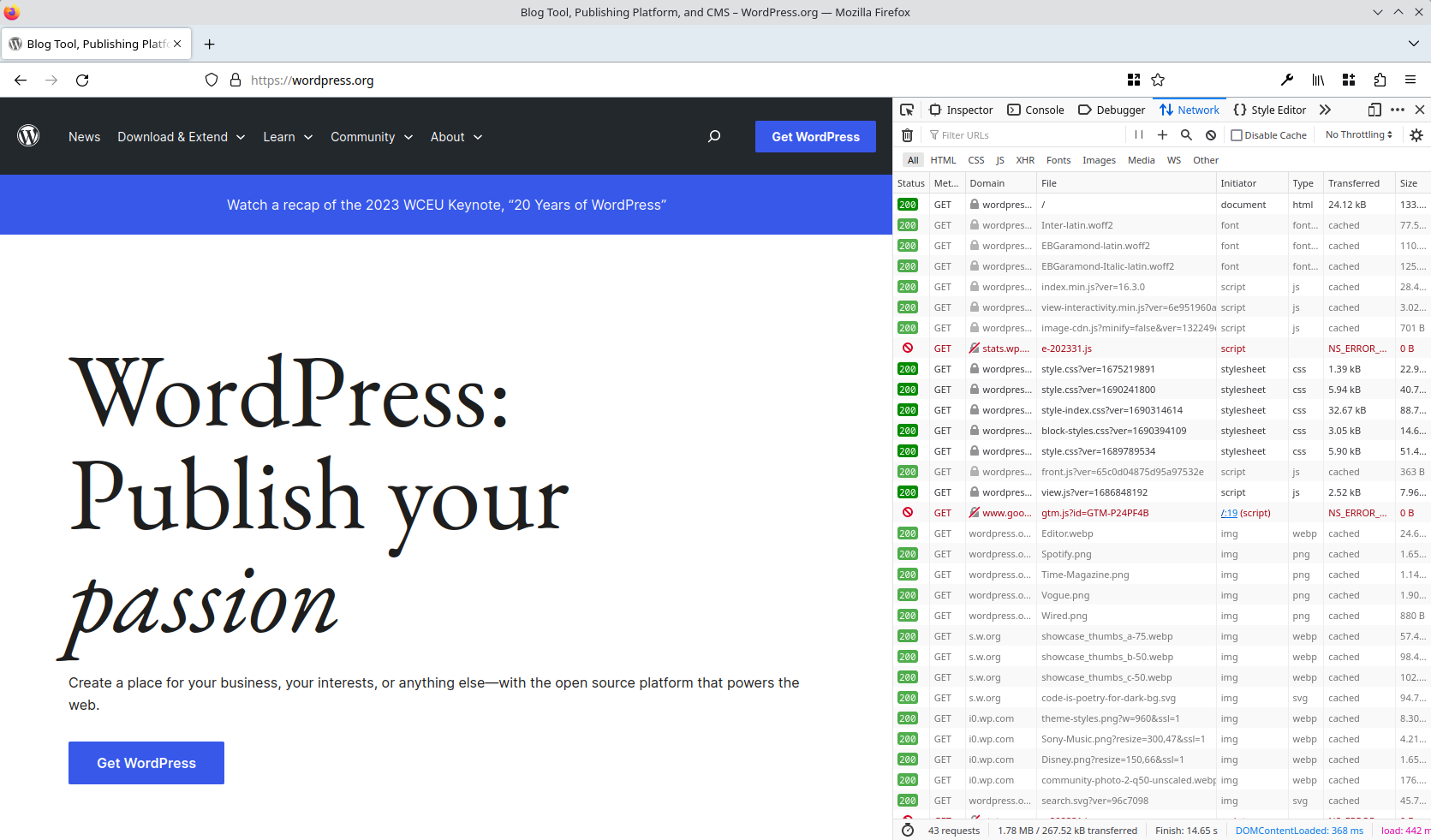This screenshot has height=840, width=1431.
Task: Expand the Learn menu
Action: coord(288,137)
